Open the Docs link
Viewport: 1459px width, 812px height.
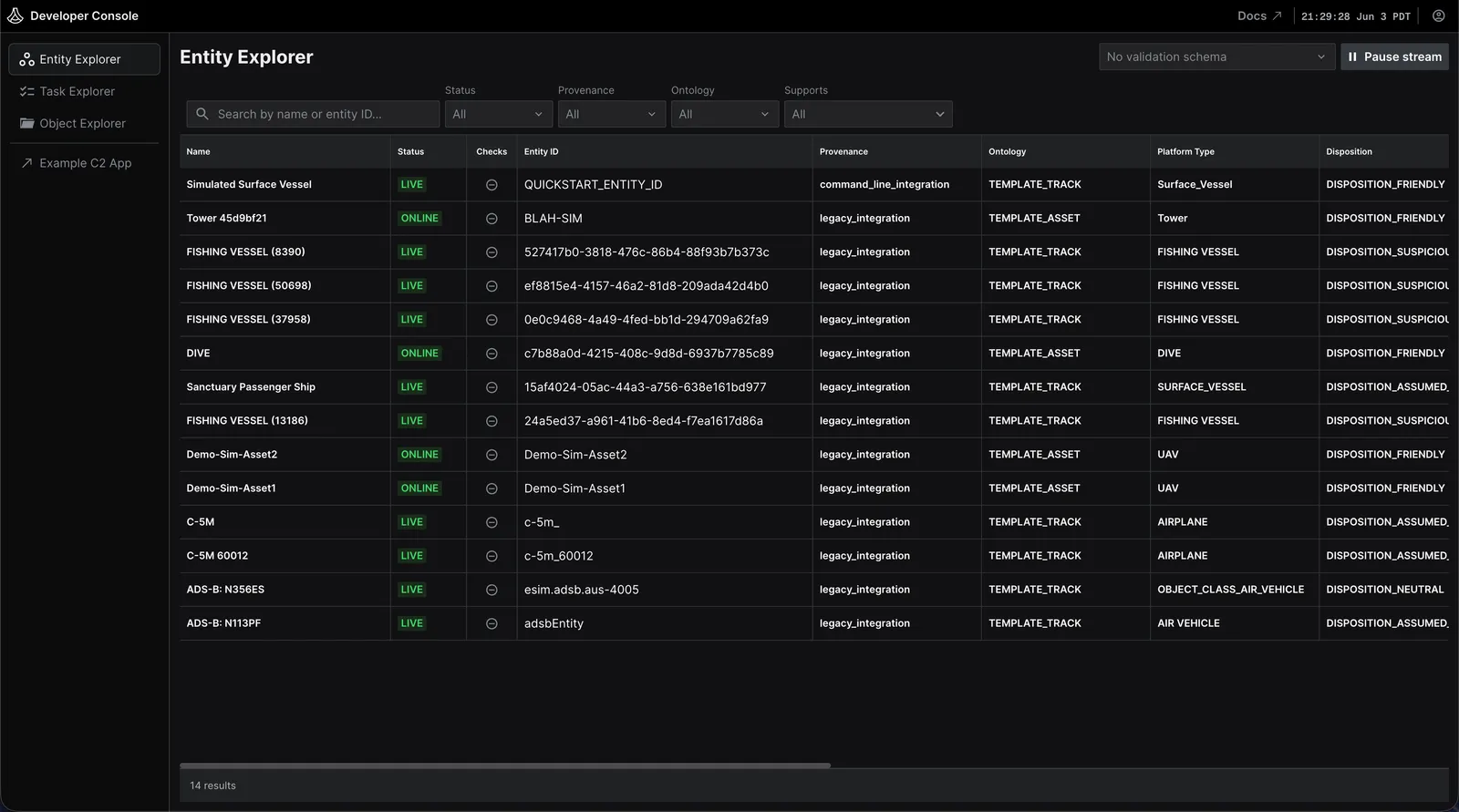click(x=1259, y=15)
